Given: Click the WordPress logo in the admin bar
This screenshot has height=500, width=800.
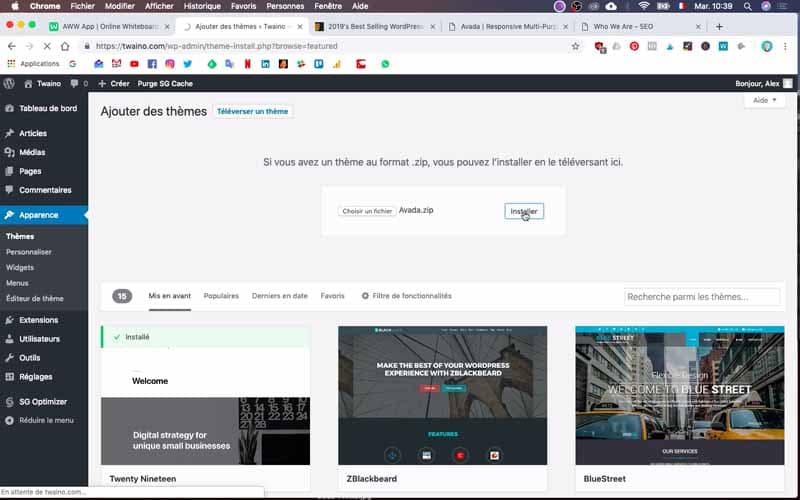Looking at the screenshot, I should coord(9,84).
